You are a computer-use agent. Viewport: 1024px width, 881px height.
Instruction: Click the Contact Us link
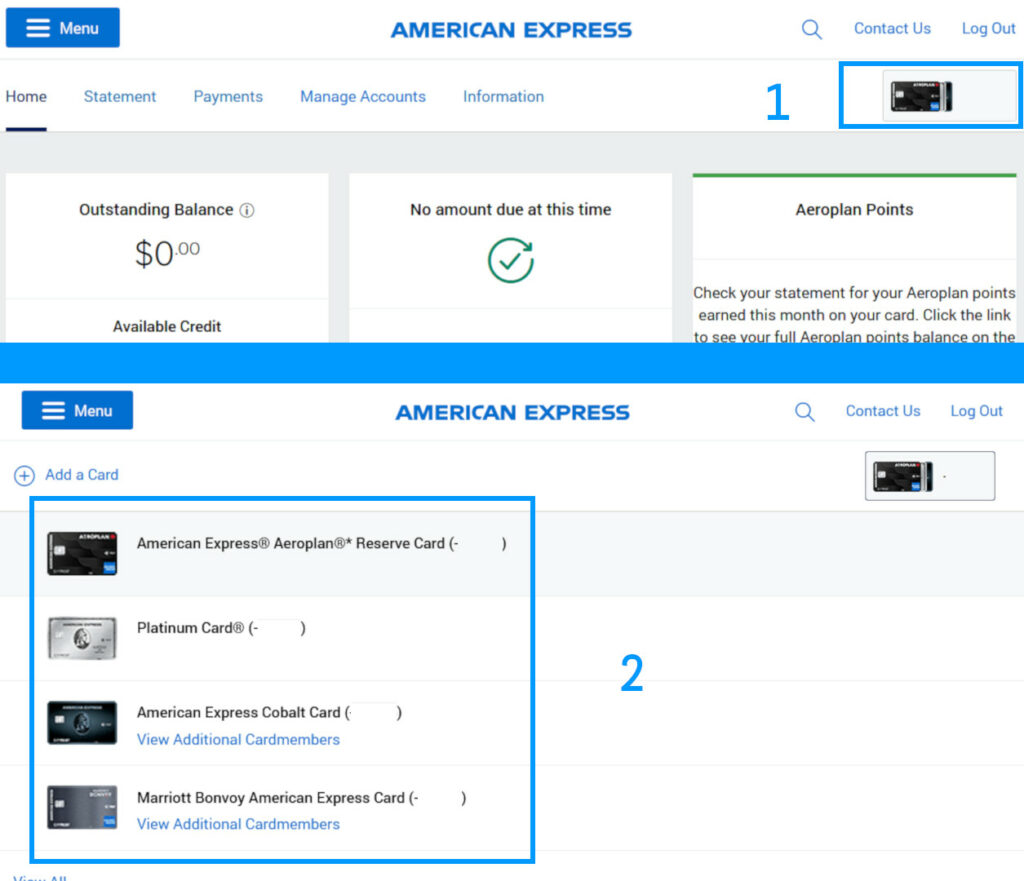pos(891,29)
